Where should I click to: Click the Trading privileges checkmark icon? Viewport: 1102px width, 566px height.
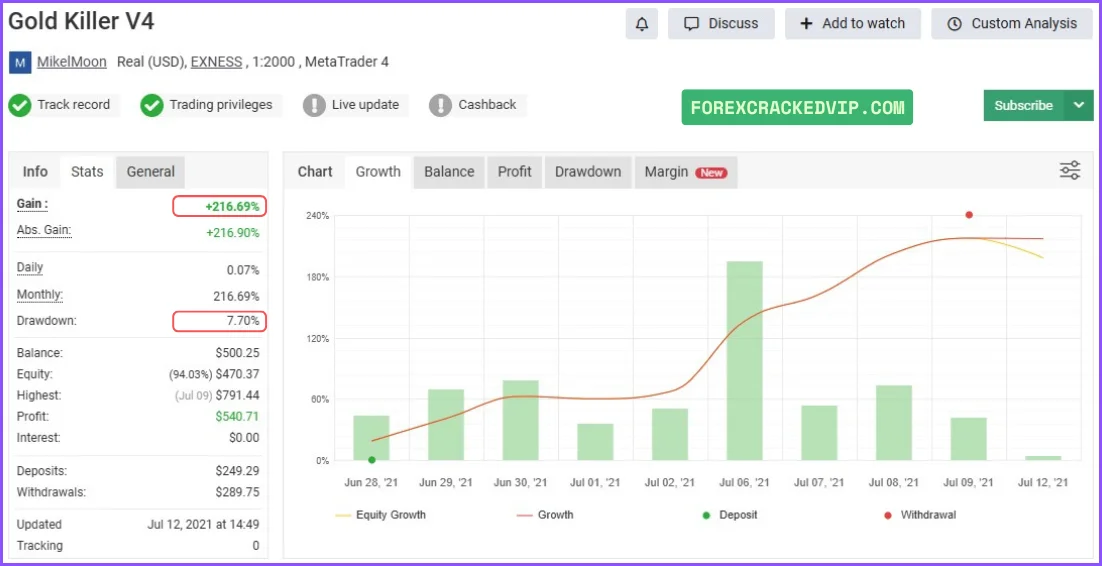[x=152, y=105]
